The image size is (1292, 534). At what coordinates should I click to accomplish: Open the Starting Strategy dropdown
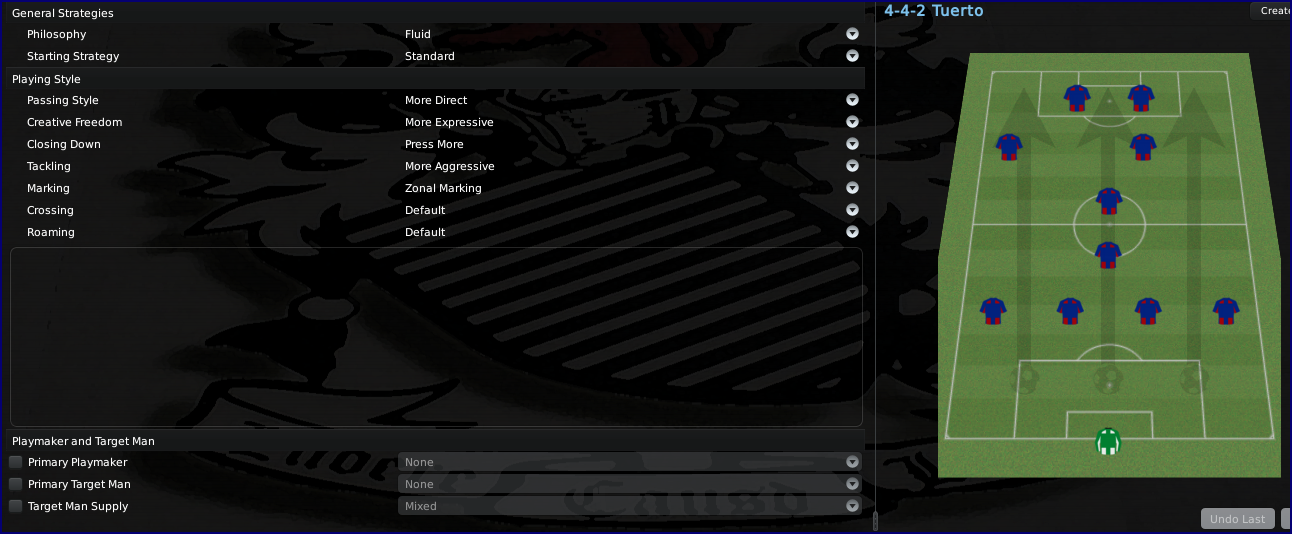click(852, 56)
